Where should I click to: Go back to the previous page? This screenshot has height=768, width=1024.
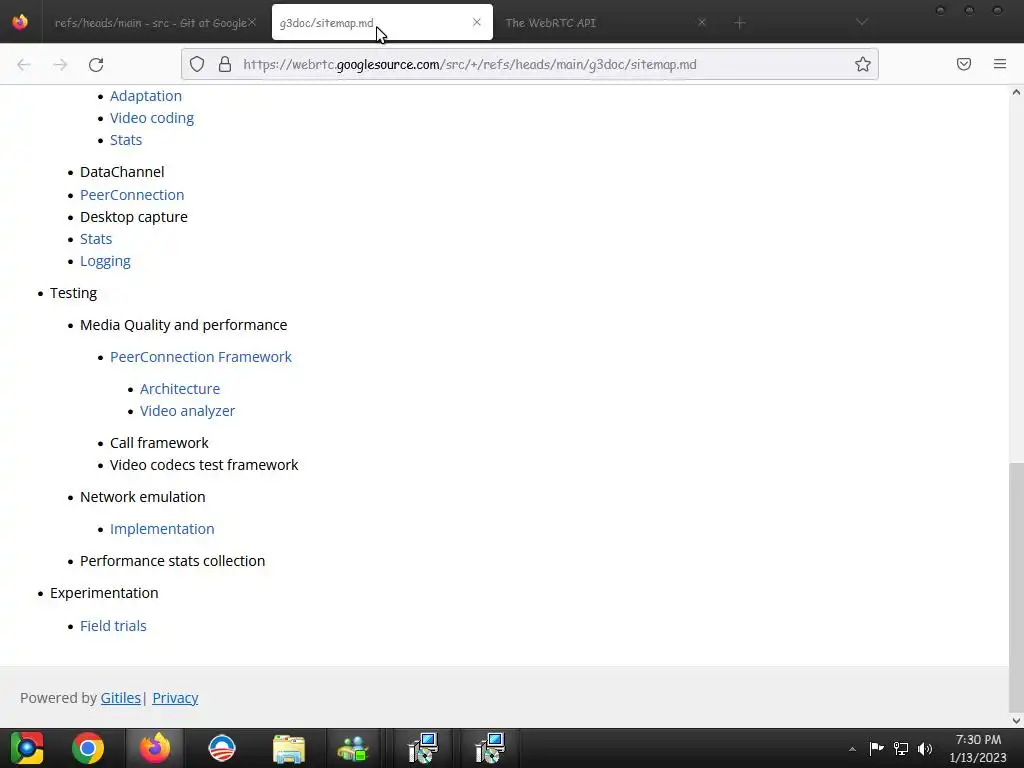click(24, 64)
